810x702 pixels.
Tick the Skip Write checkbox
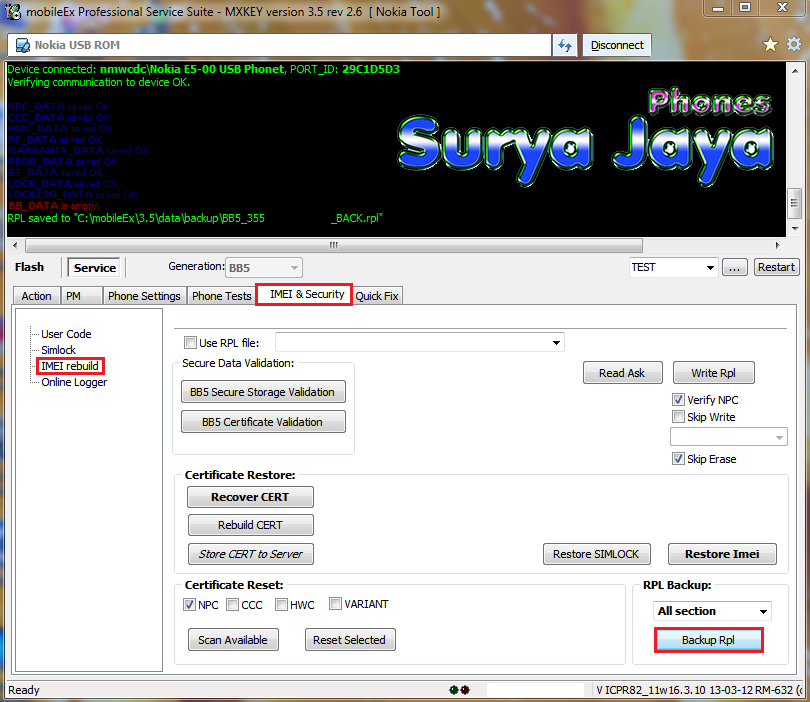click(678, 416)
